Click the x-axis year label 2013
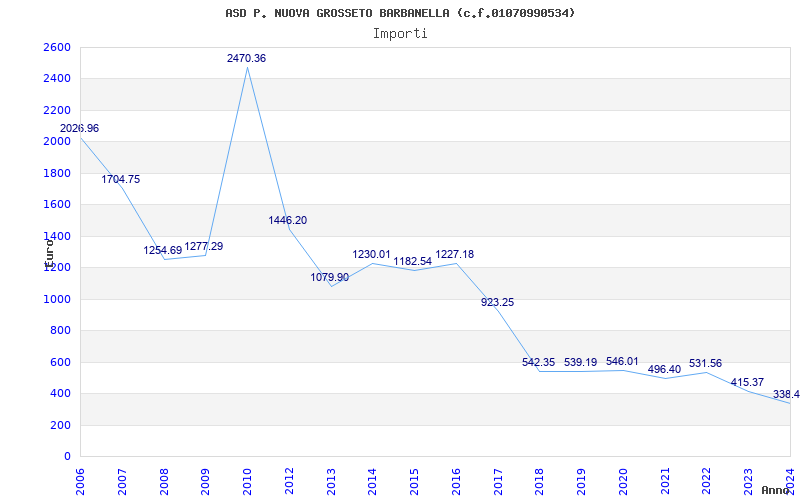The image size is (800, 500). coord(331,481)
